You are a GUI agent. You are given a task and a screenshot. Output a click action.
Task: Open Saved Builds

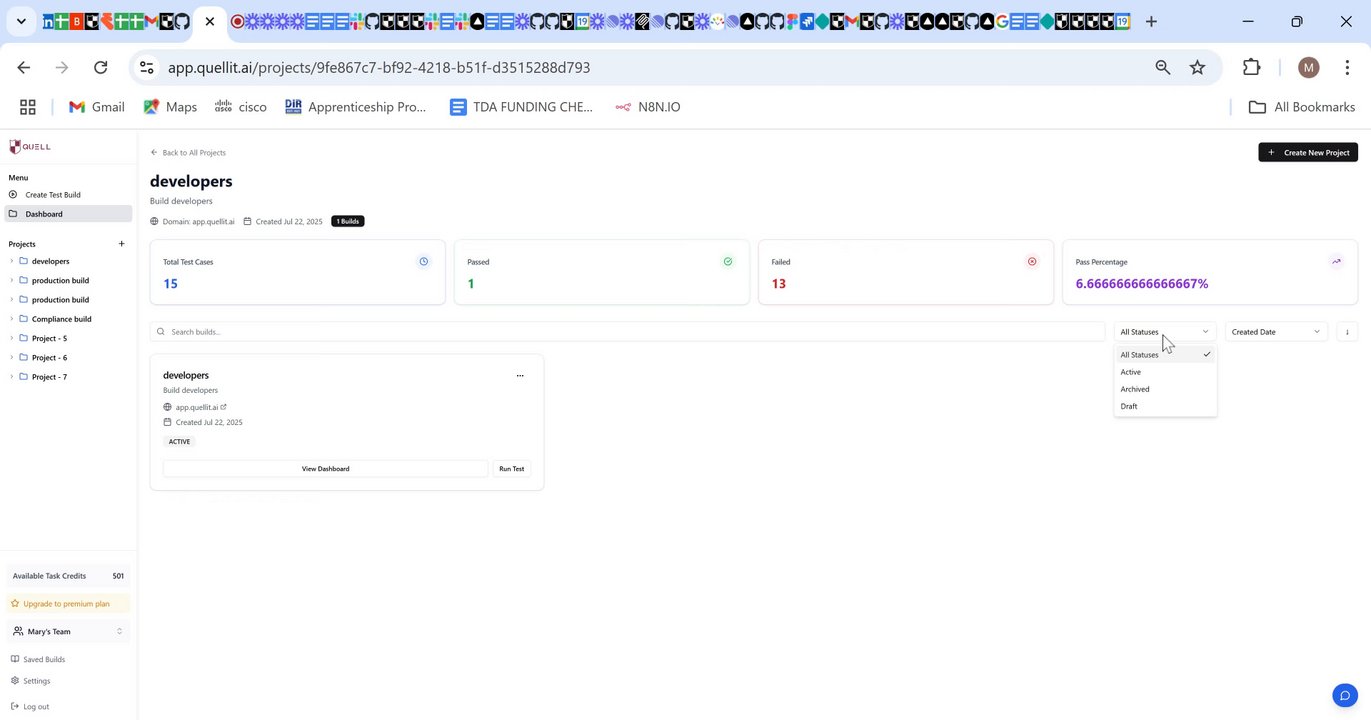tap(38, 660)
